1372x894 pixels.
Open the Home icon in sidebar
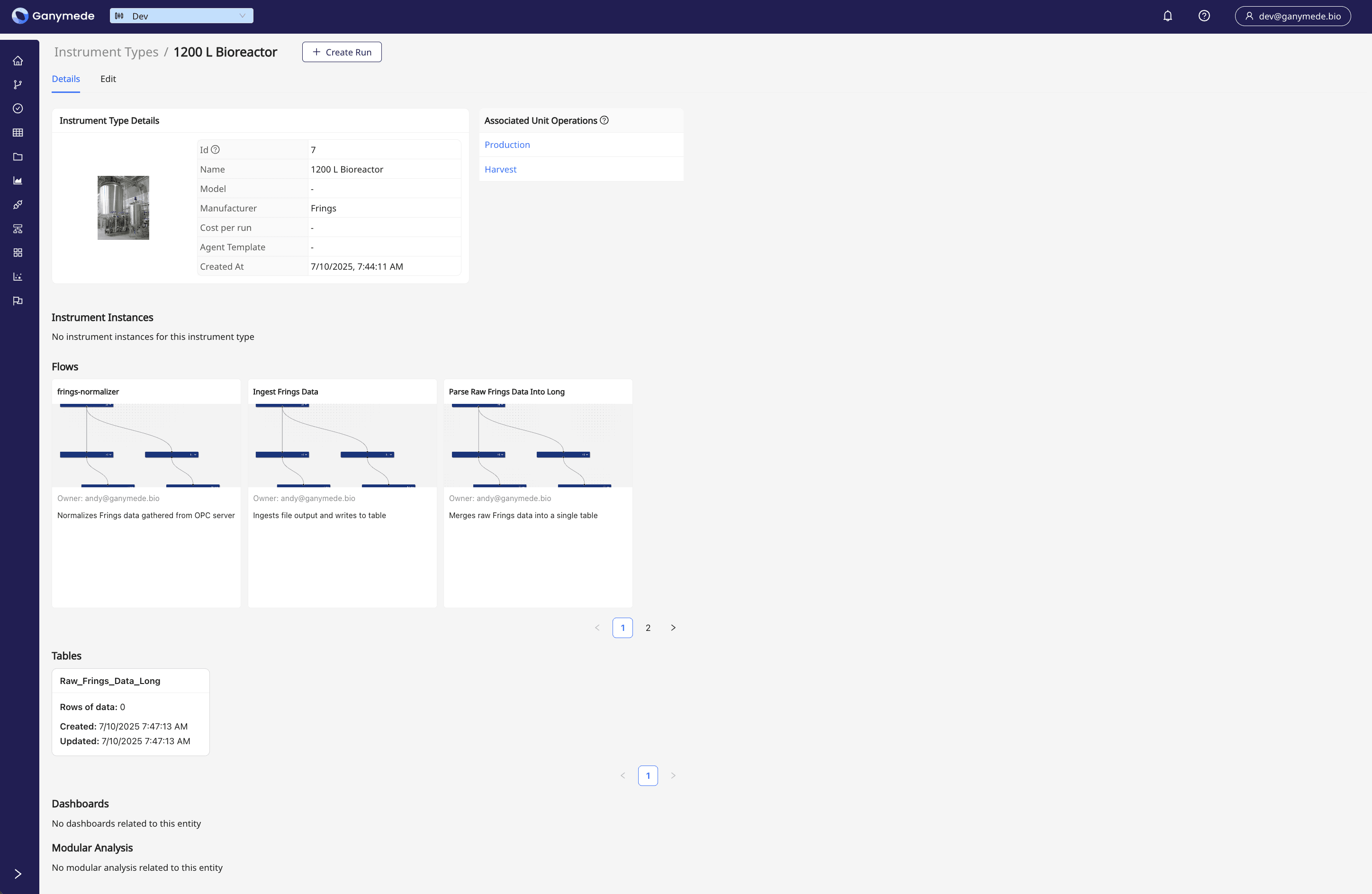pos(18,61)
